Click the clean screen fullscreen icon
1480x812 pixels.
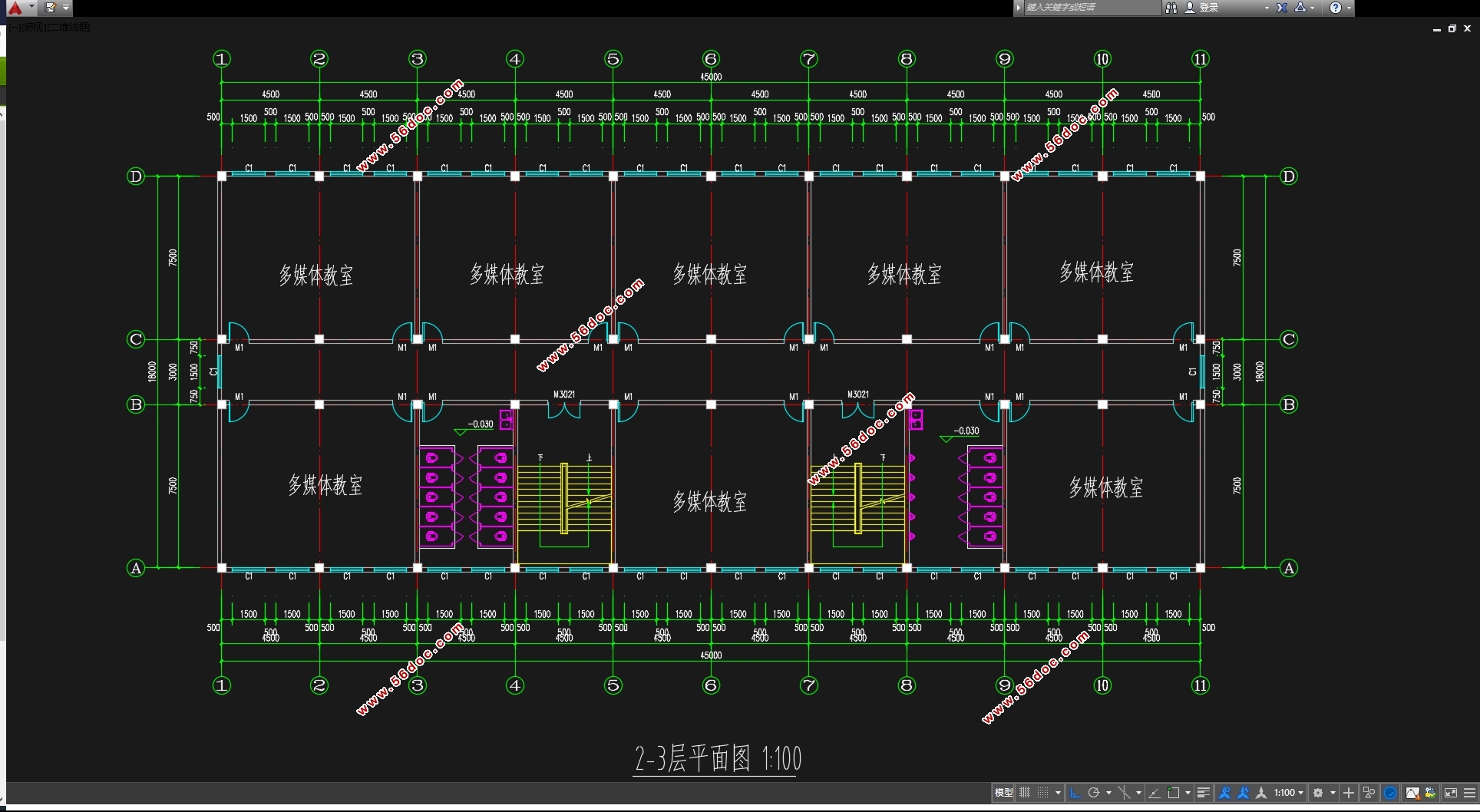[1451, 793]
